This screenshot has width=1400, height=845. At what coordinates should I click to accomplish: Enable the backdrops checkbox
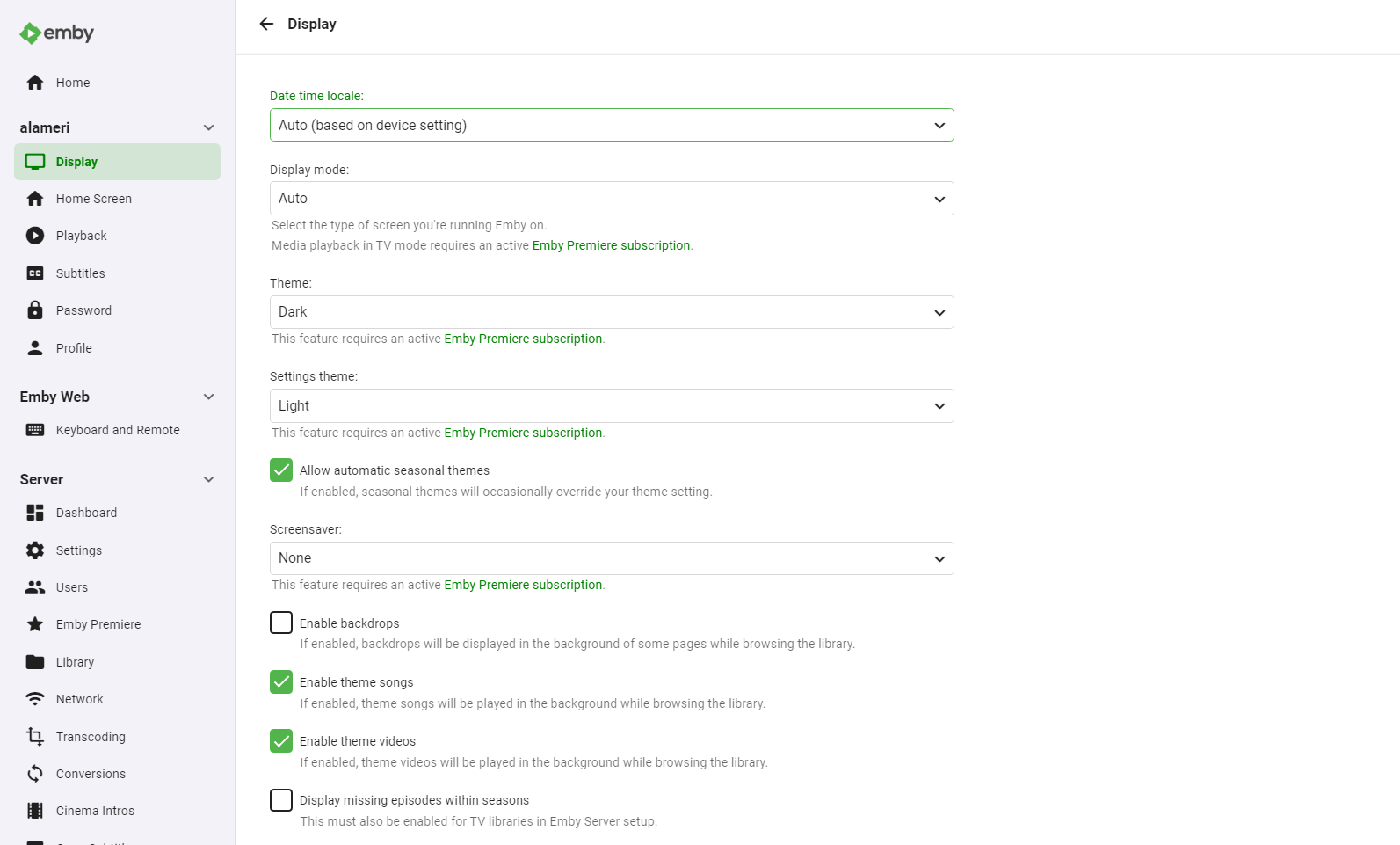point(281,623)
